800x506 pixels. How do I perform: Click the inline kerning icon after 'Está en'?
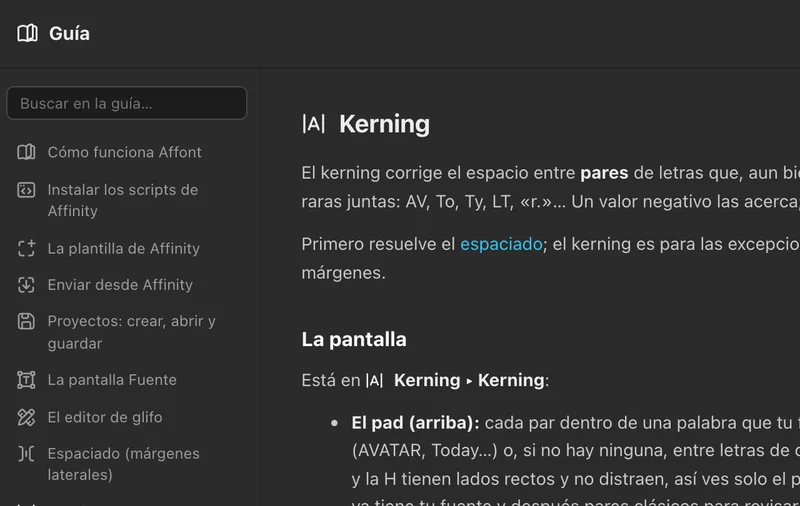pyautogui.click(x=374, y=380)
